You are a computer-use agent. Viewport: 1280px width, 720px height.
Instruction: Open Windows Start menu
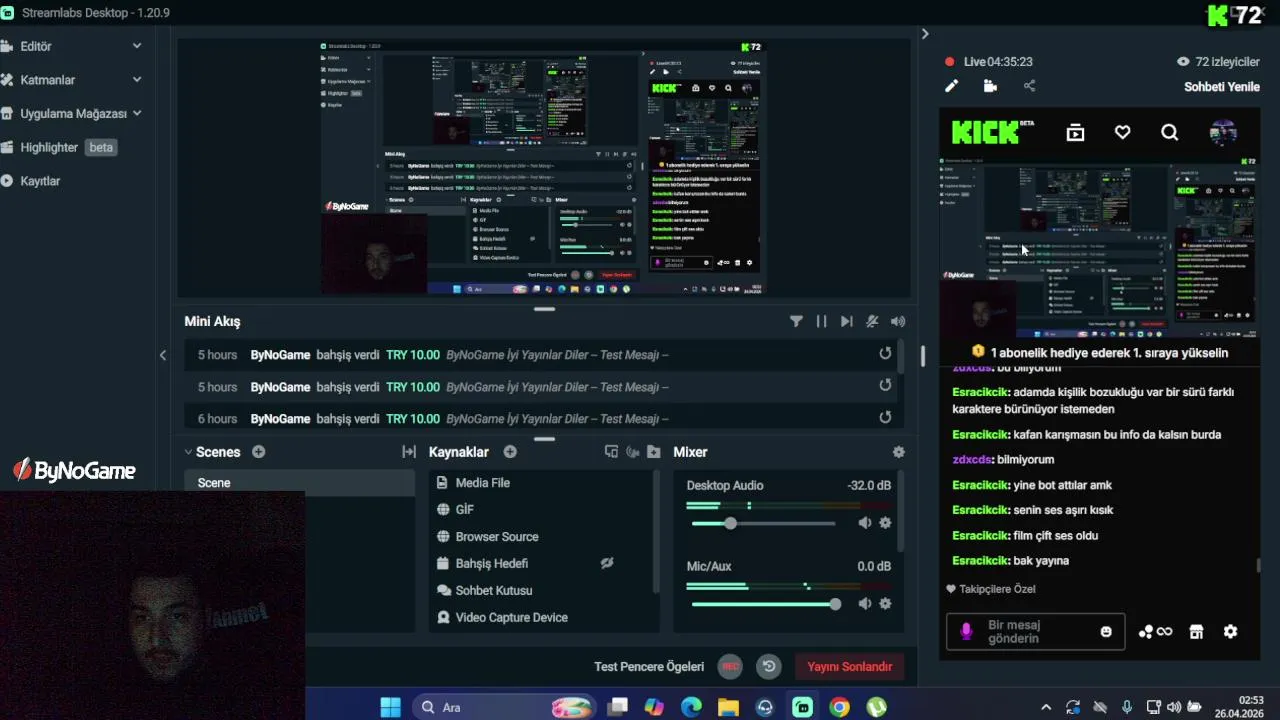tap(390, 707)
